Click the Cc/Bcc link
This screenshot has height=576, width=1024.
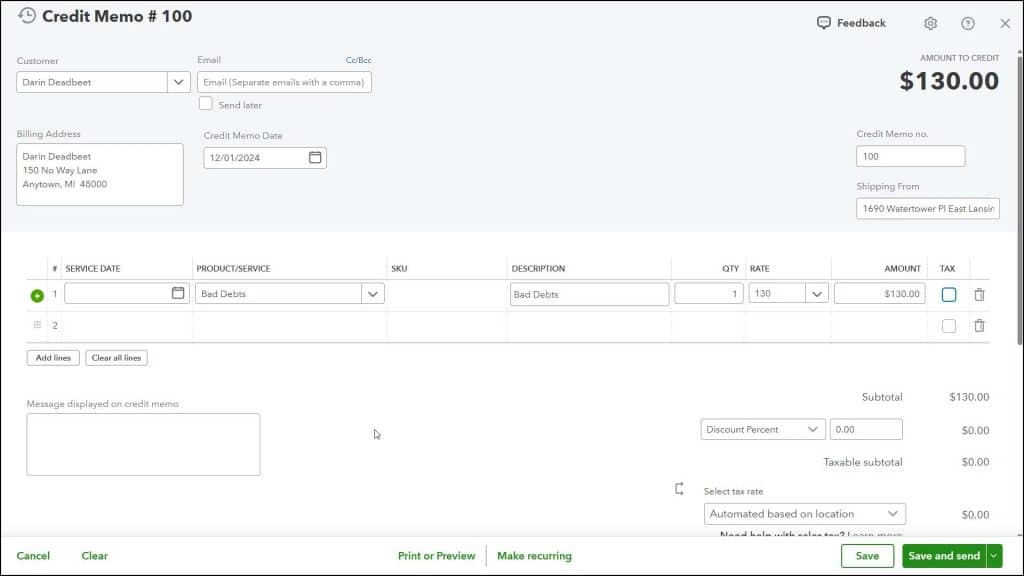(x=359, y=60)
